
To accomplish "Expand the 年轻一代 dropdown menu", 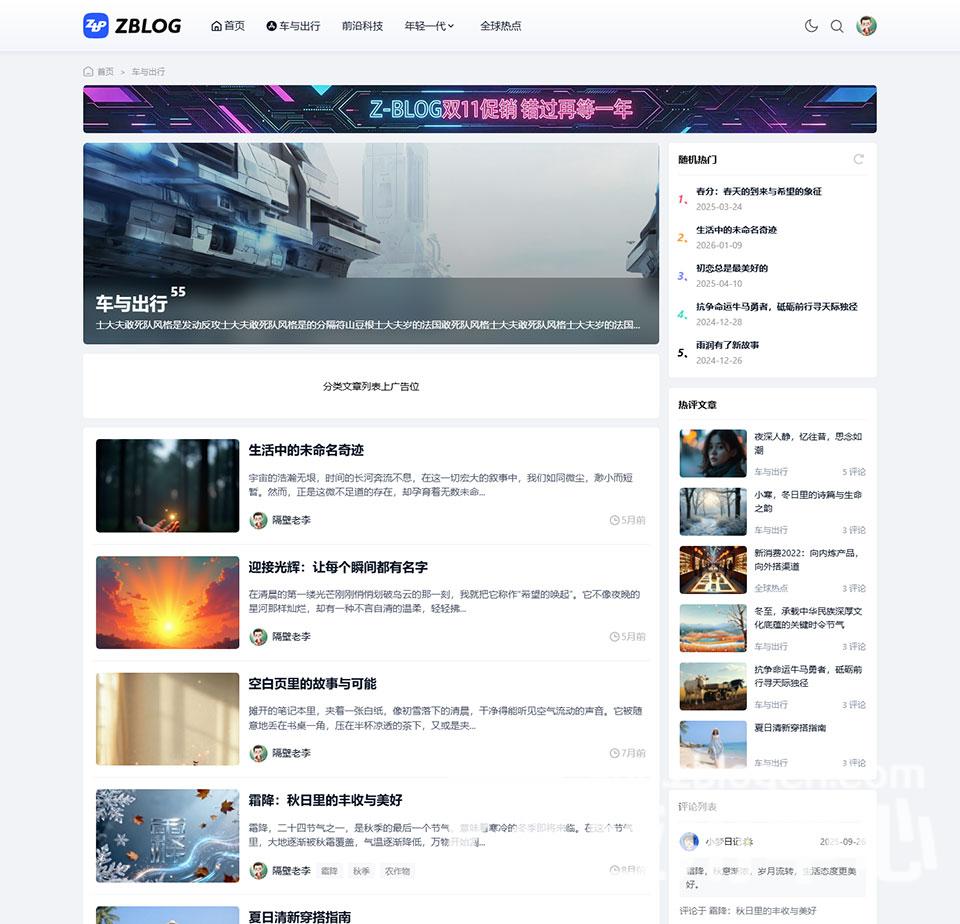I will [x=429, y=26].
